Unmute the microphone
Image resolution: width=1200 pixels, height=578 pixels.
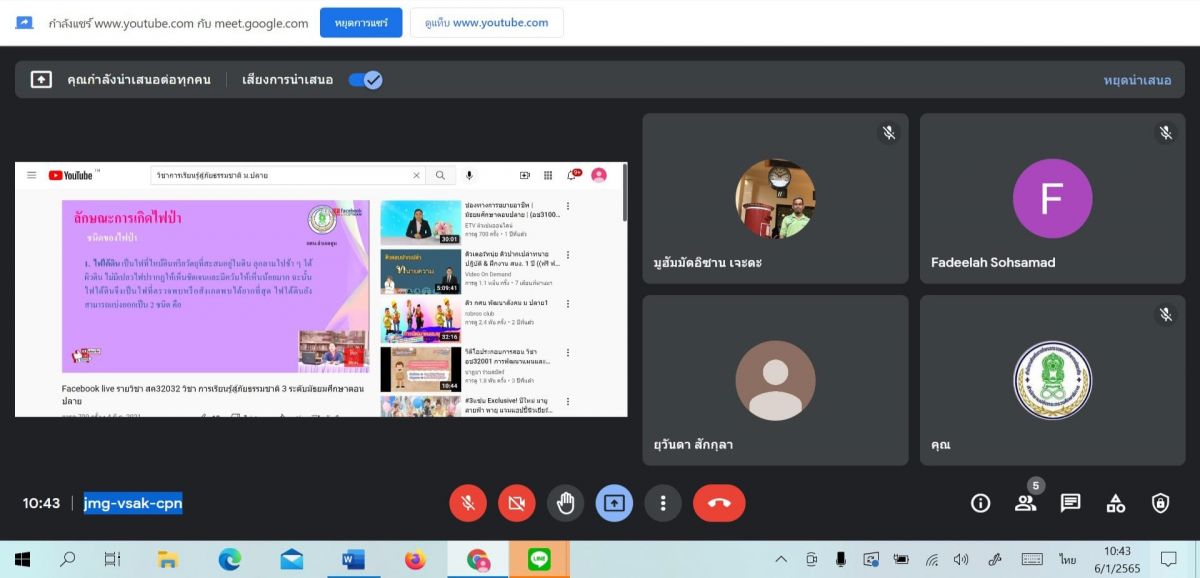(x=468, y=503)
